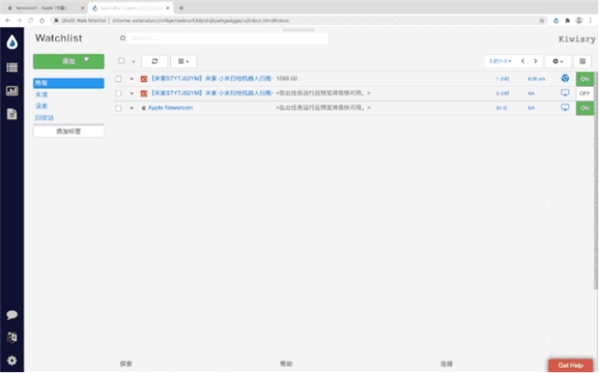Click the magnifier icon beside Search field
This screenshot has width=600, height=373.
122,38
